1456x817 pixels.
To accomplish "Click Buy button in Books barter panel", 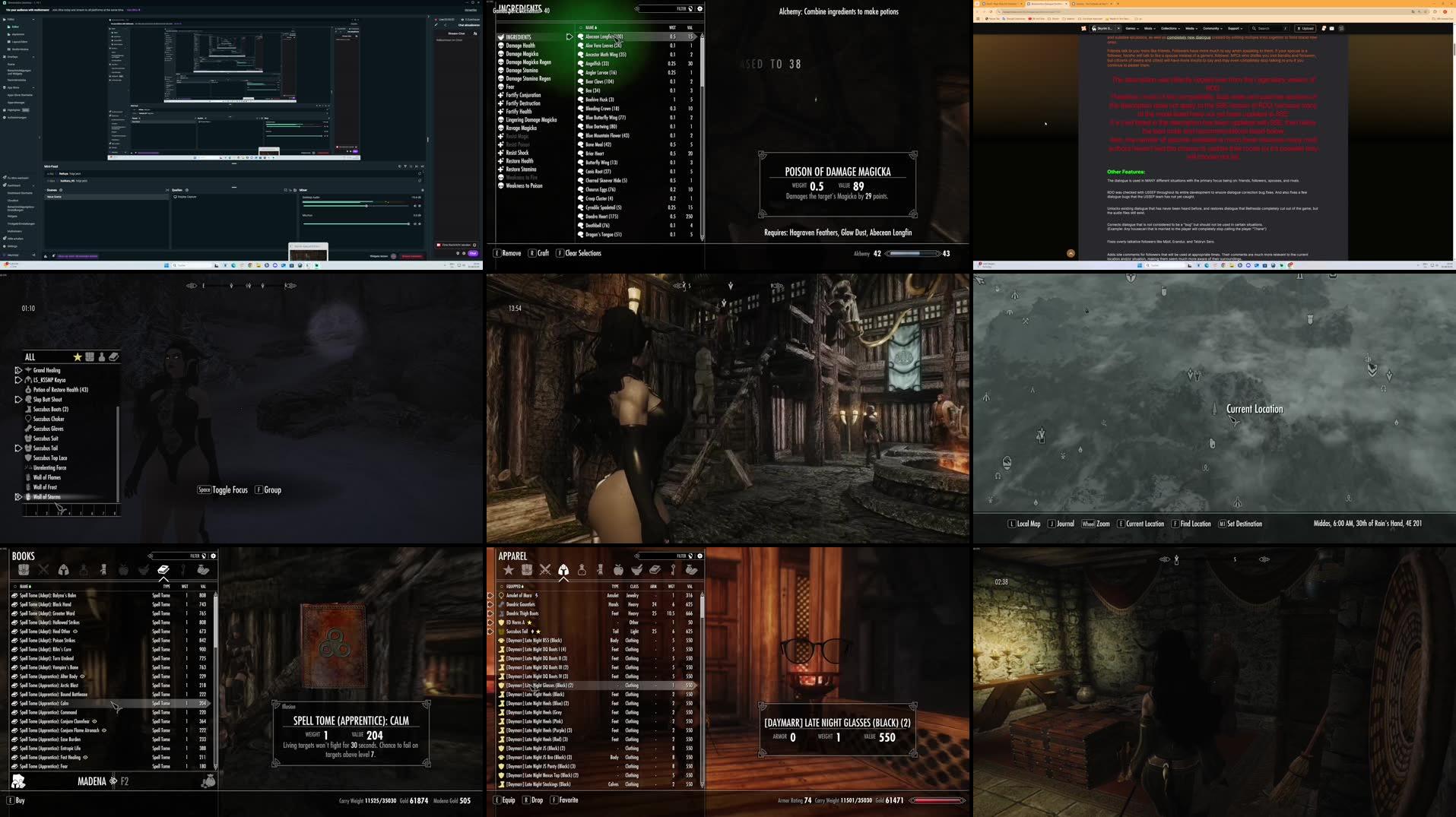I will pos(16,800).
